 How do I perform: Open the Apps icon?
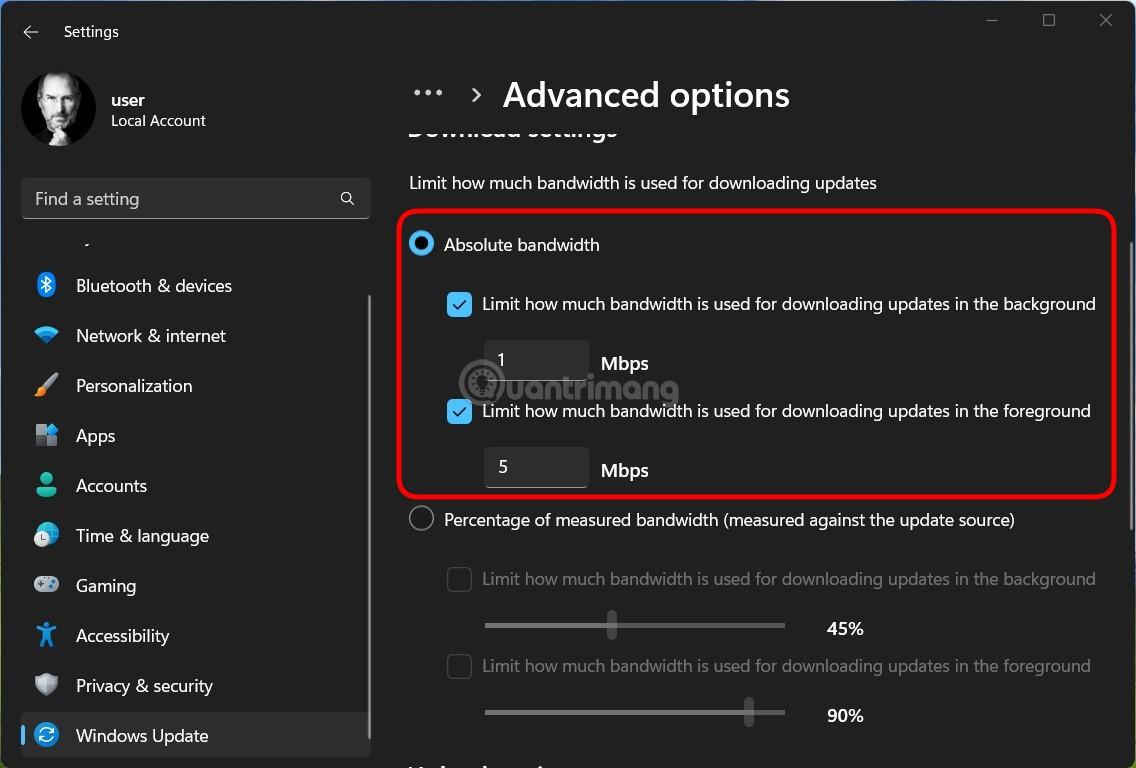pyautogui.click(x=46, y=435)
